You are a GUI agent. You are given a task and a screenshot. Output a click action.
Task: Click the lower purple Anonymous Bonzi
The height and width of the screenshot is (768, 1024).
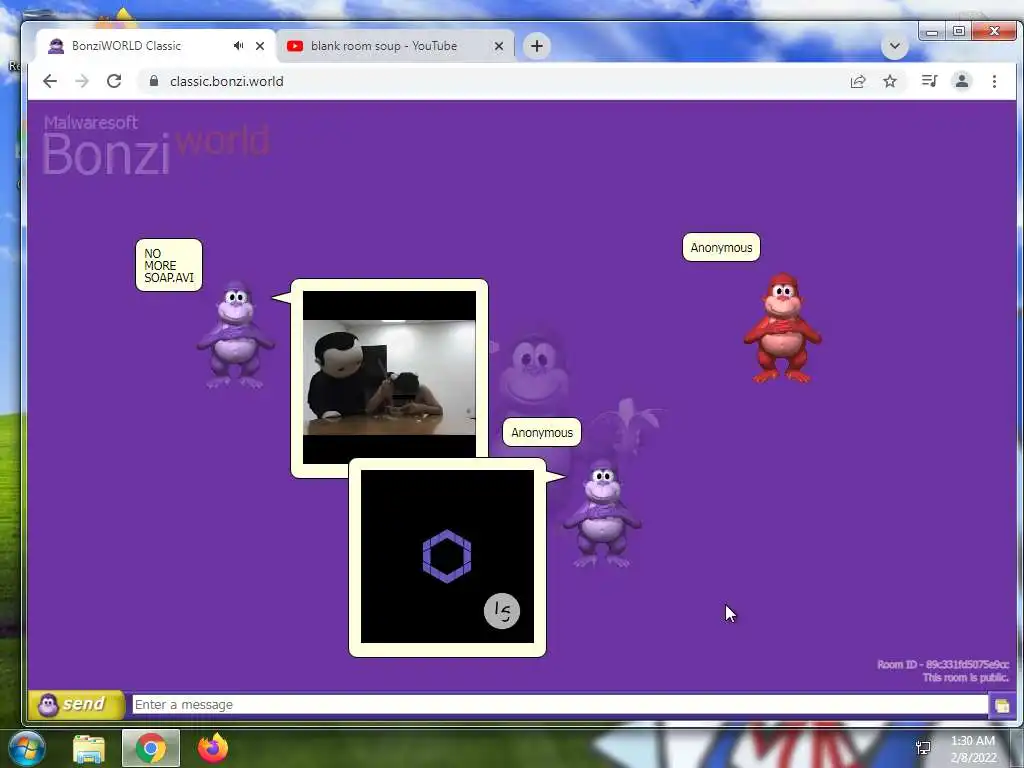click(x=602, y=514)
